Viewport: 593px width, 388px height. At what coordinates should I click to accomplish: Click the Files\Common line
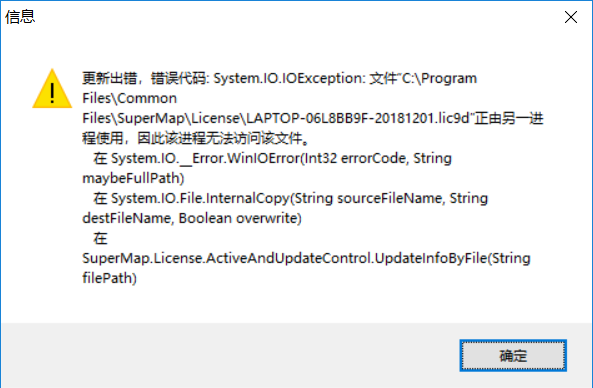pos(129,98)
